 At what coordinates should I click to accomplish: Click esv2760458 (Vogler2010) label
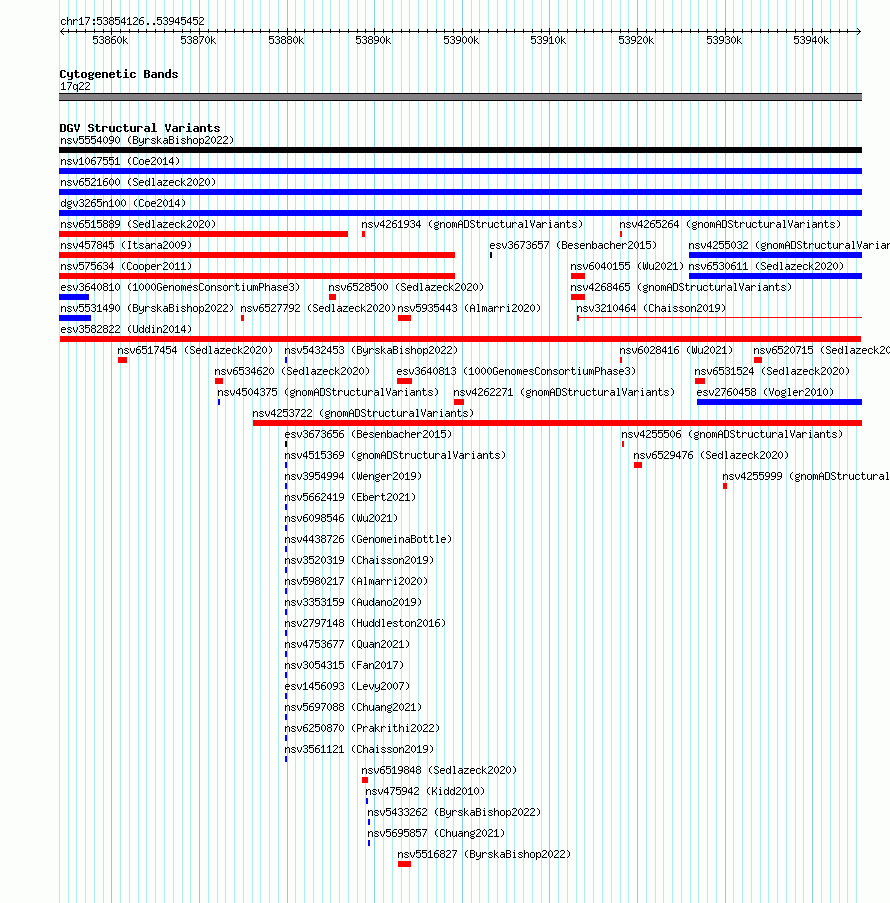point(766,392)
